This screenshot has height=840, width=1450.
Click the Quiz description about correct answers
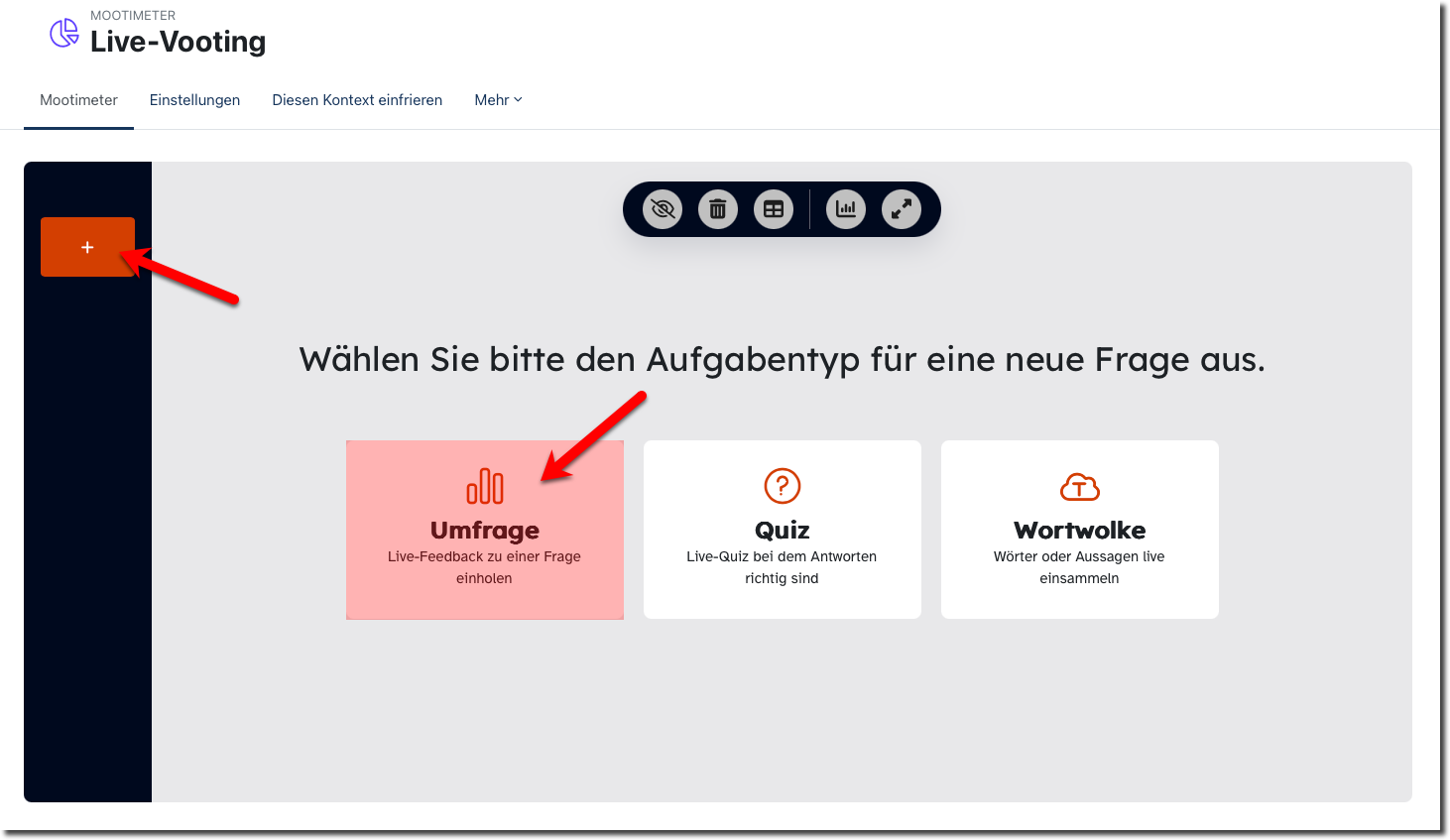(x=782, y=567)
